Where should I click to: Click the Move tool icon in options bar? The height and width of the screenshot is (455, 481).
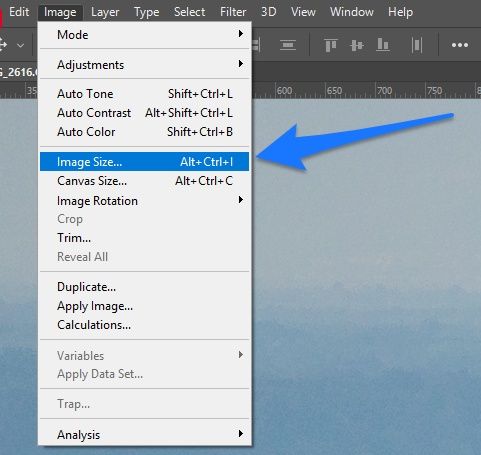pyautogui.click(x=3, y=45)
